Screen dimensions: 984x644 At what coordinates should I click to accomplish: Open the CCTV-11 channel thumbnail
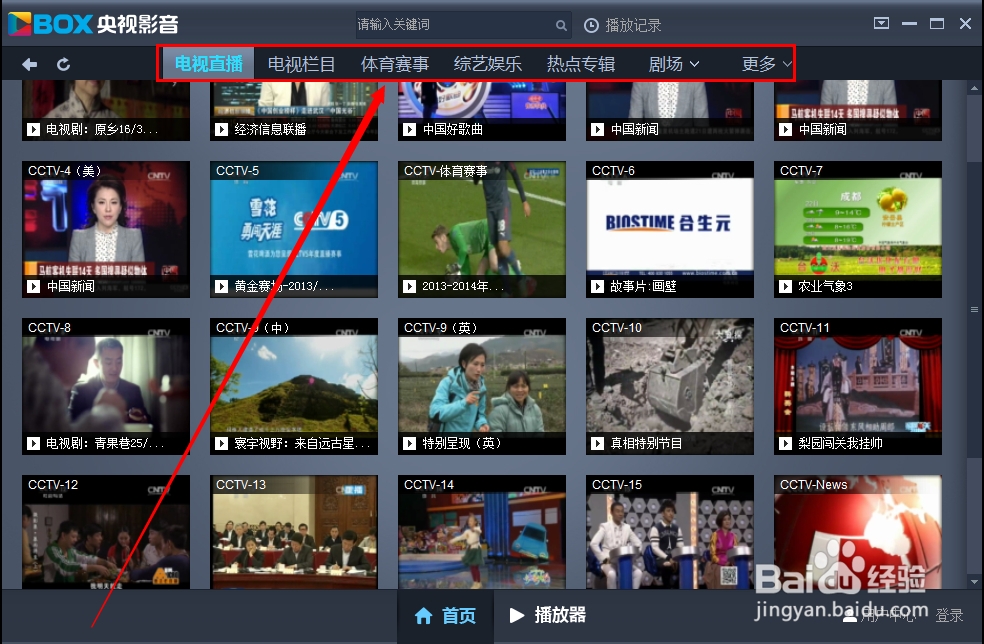click(857, 386)
